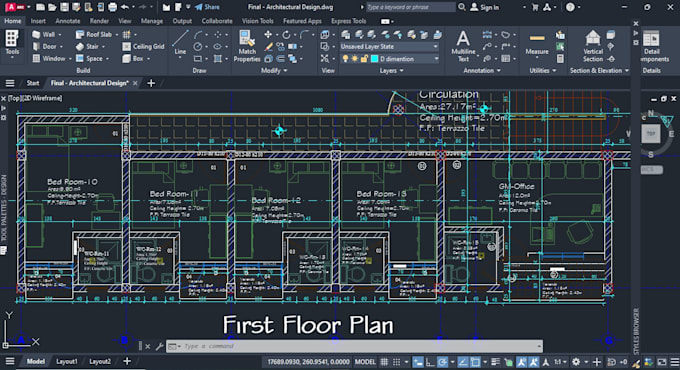Select the Door tool
This screenshot has width=680, height=370.
45,46
